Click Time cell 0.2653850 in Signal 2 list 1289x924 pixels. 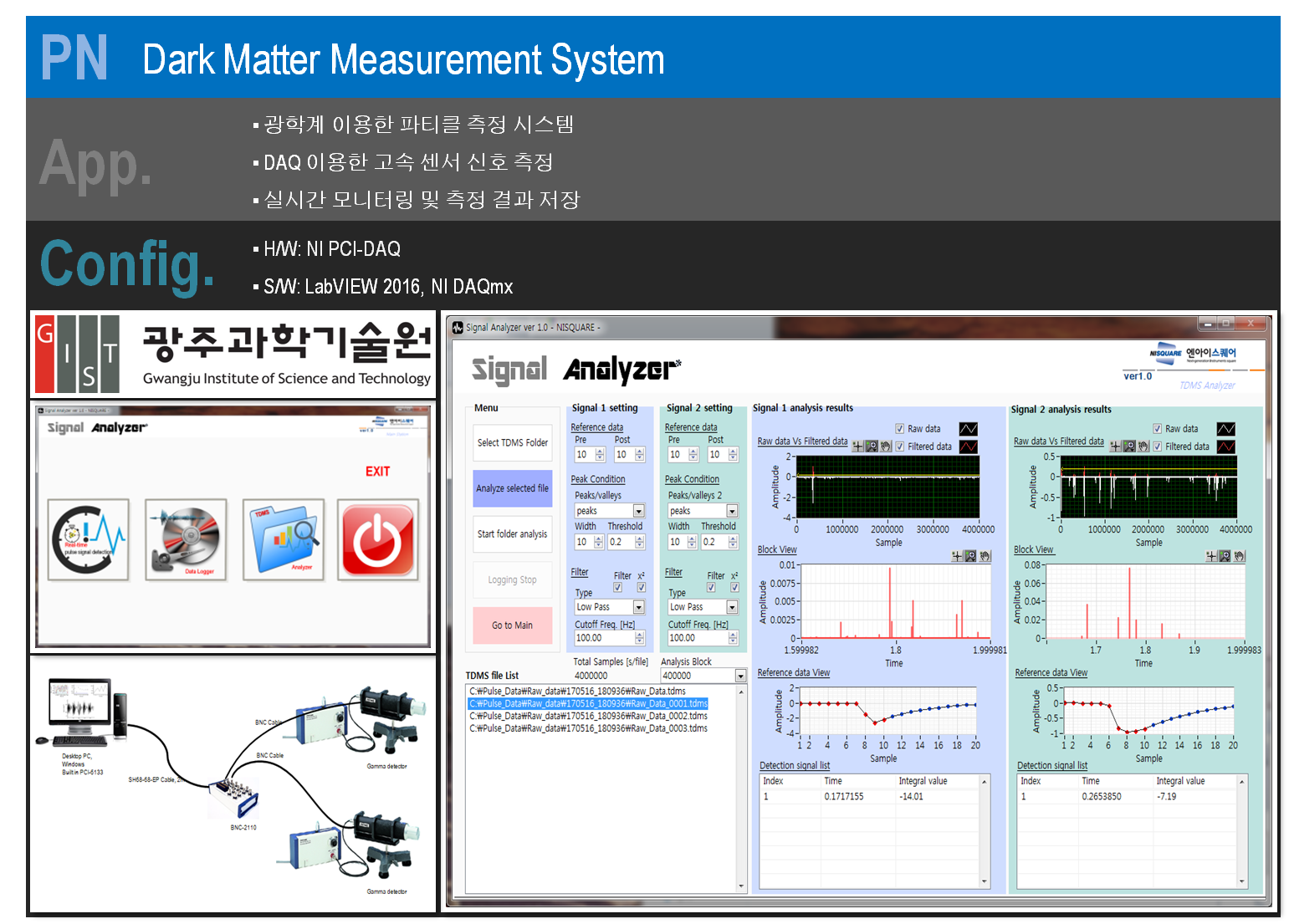tap(1101, 797)
